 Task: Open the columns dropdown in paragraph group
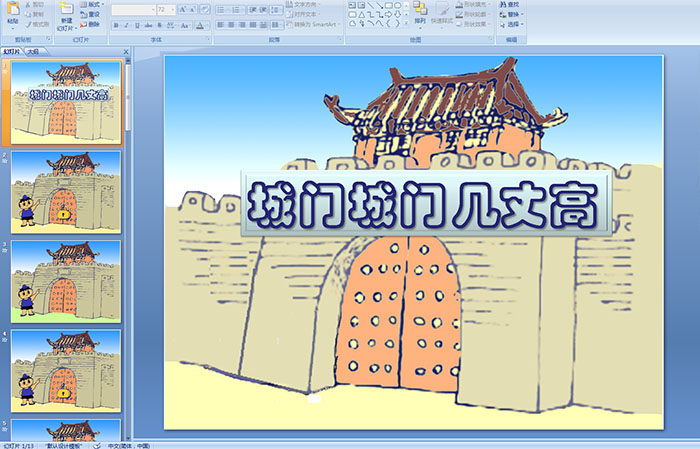coord(277,25)
